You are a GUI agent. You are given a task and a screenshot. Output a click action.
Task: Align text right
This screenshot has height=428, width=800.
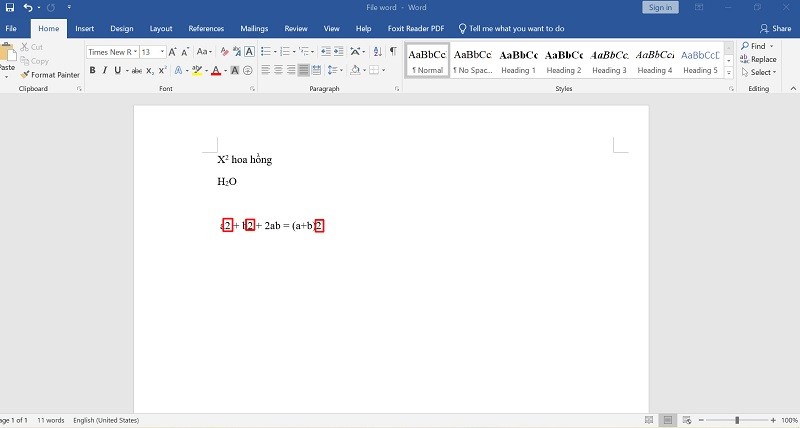tap(291, 70)
